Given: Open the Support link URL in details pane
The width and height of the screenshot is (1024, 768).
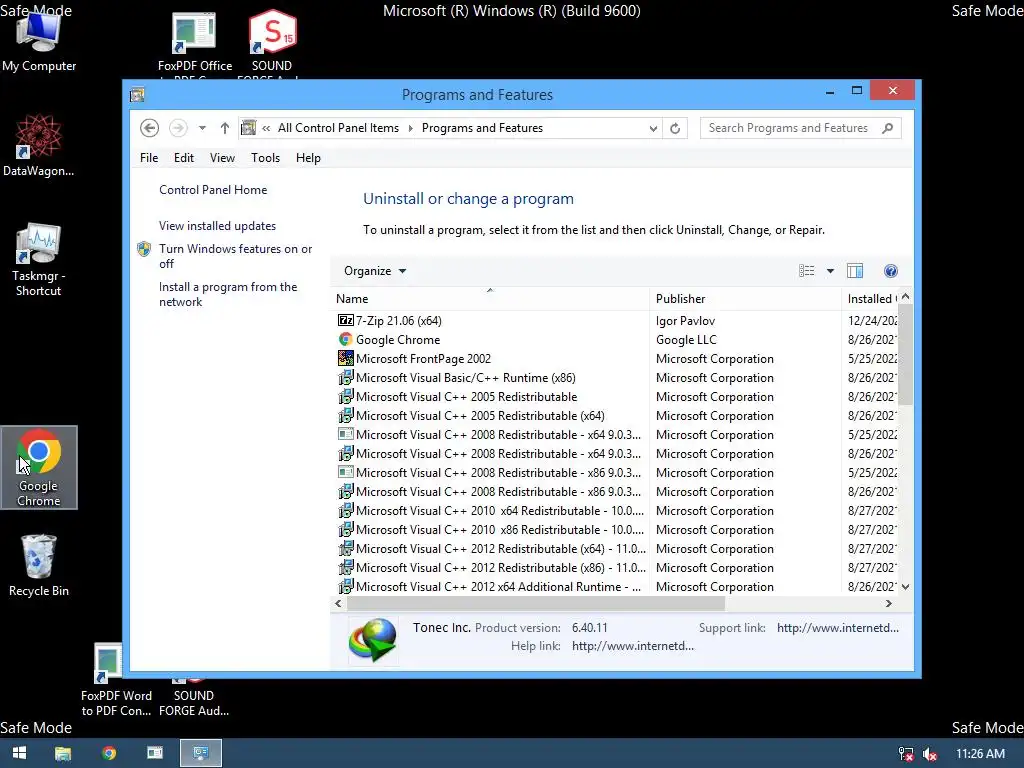Looking at the screenshot, I should [x=838, y=628].
